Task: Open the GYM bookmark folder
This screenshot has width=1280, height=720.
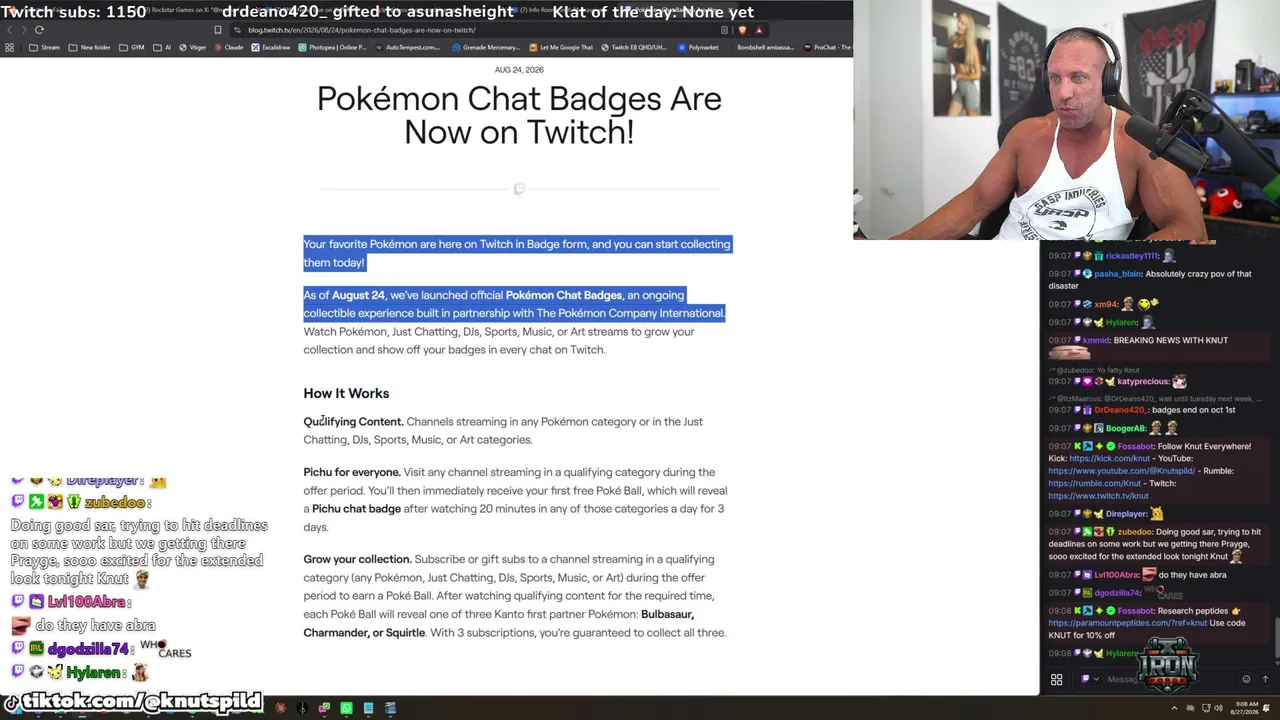Action: [x=132, y=47]
